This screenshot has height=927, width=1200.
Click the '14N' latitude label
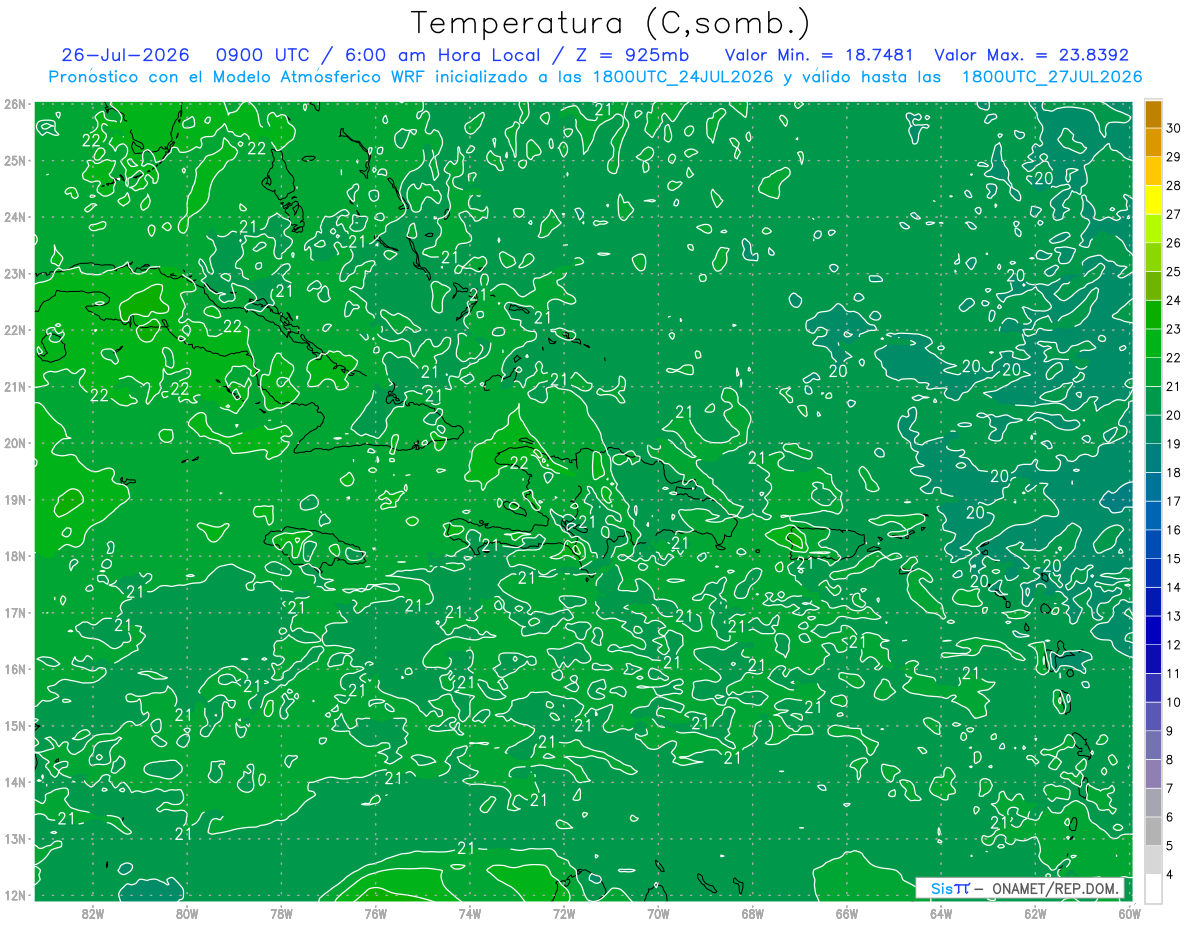coord(15,782)
